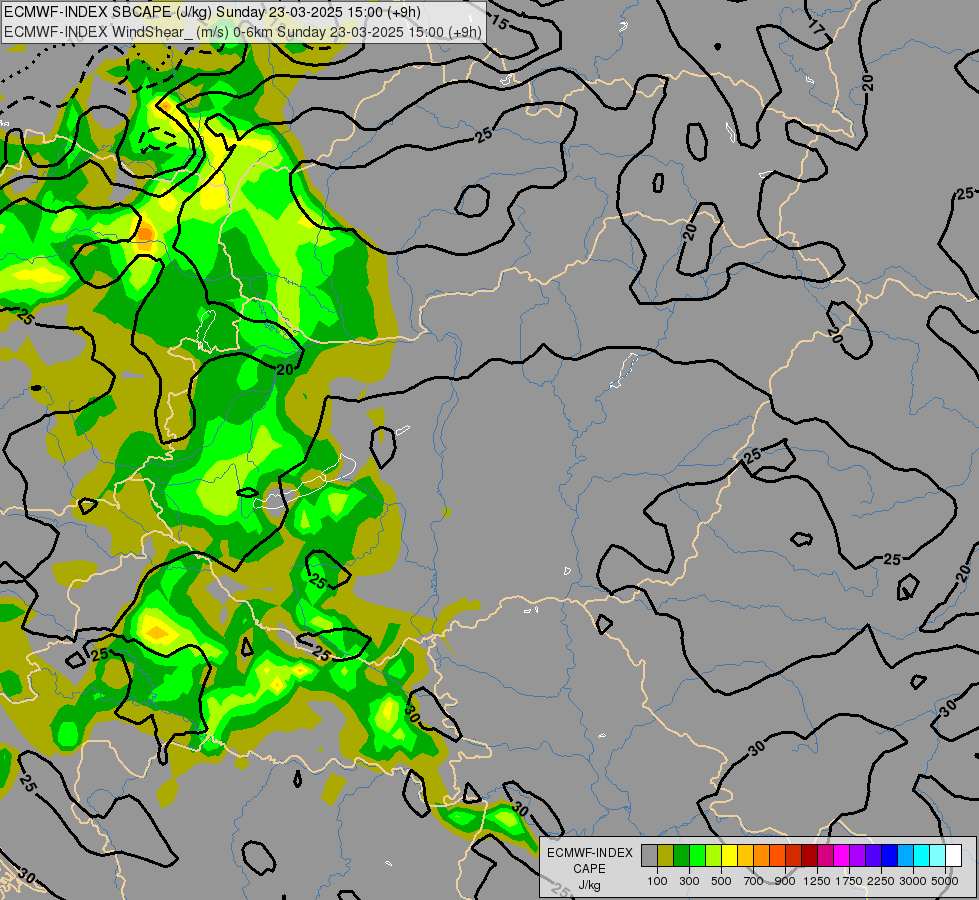Viewport: 979px width, 900px height.
Task: Pick the magenta legend swatch
Action: click(x=841, y=856)
